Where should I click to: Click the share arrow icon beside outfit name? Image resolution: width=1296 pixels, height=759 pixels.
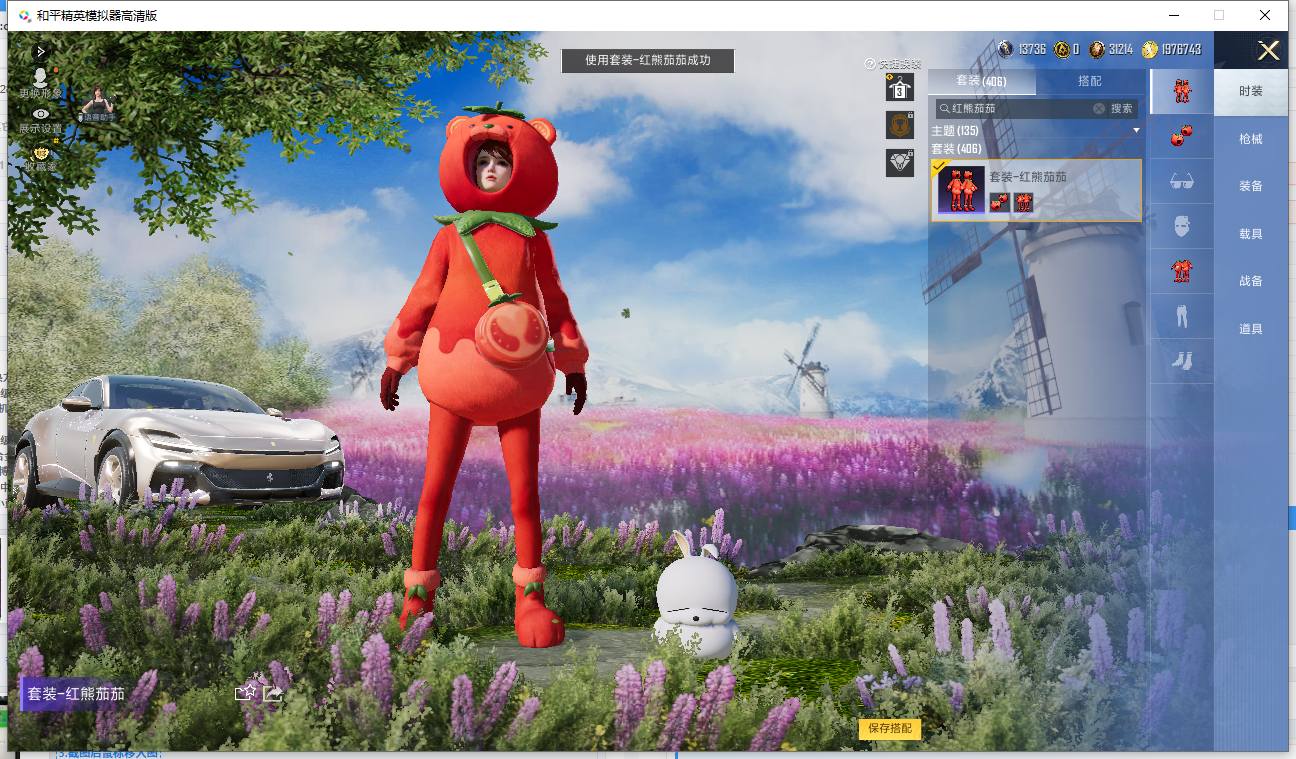(273, 692)
